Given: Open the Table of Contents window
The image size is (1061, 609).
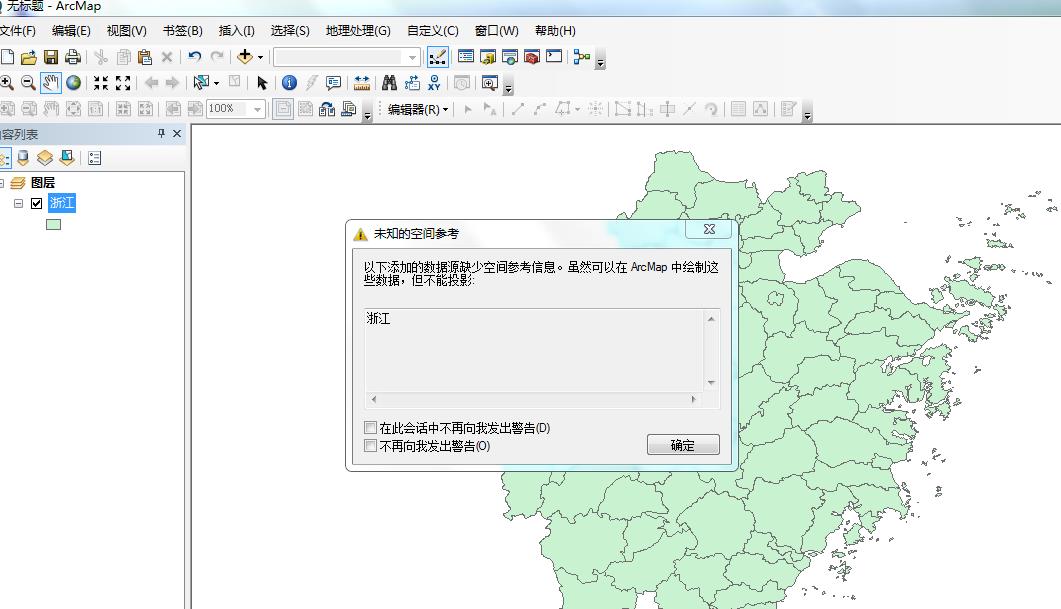Looking at the screenshot, I should point(466,57).
